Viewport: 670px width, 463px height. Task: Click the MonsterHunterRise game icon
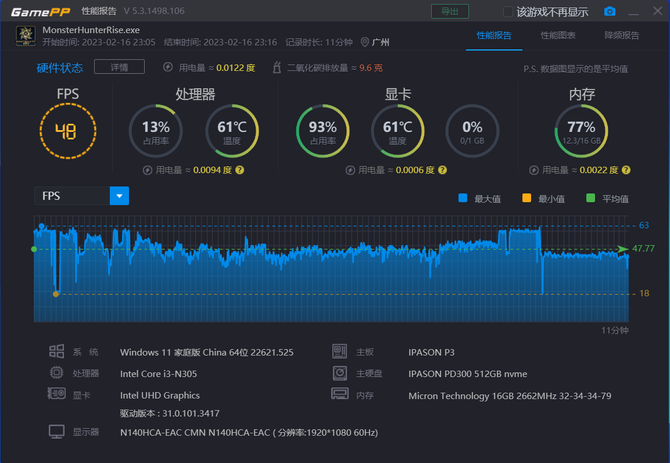(26, 35)
